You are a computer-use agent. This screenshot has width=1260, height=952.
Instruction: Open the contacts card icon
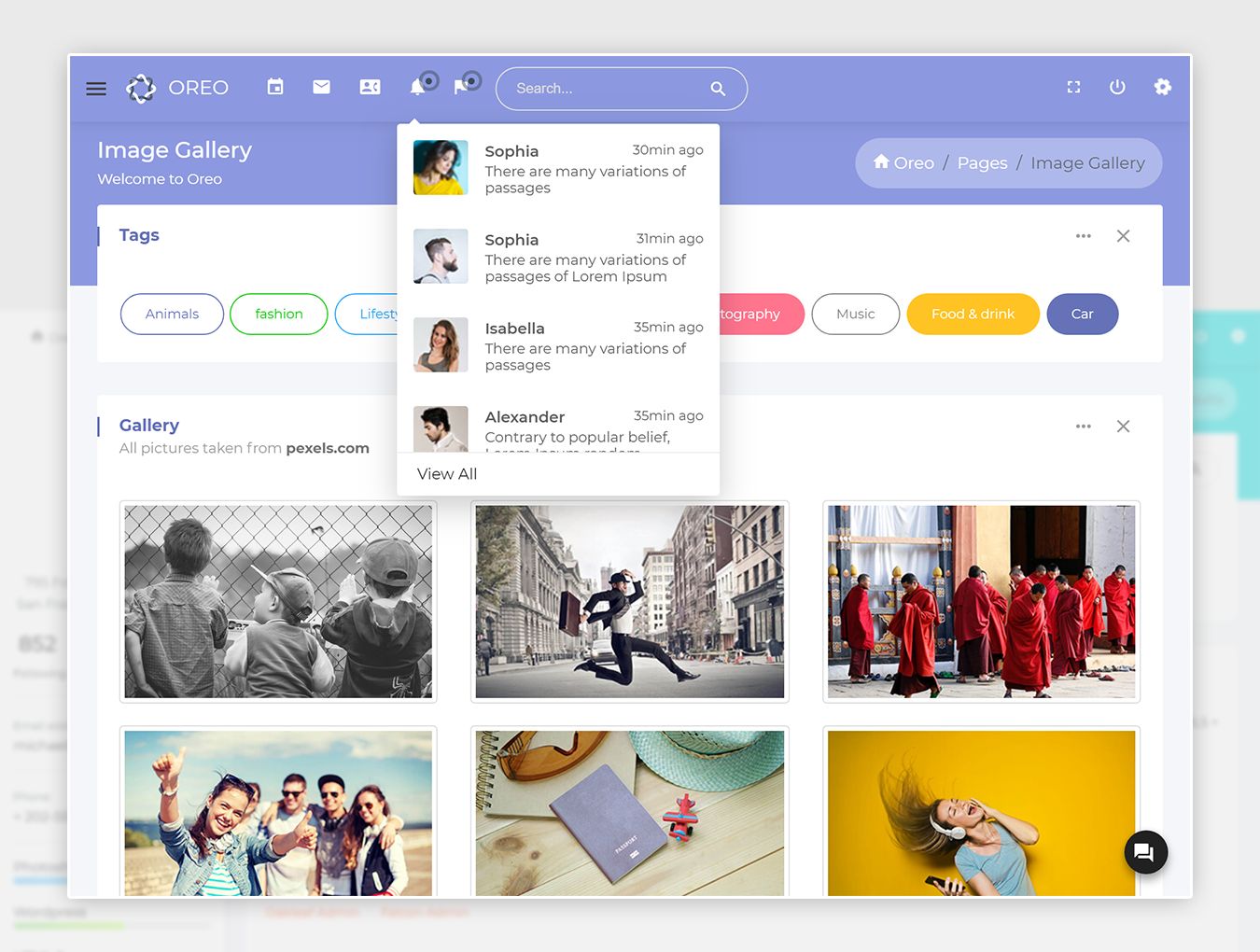click(370, 87)
